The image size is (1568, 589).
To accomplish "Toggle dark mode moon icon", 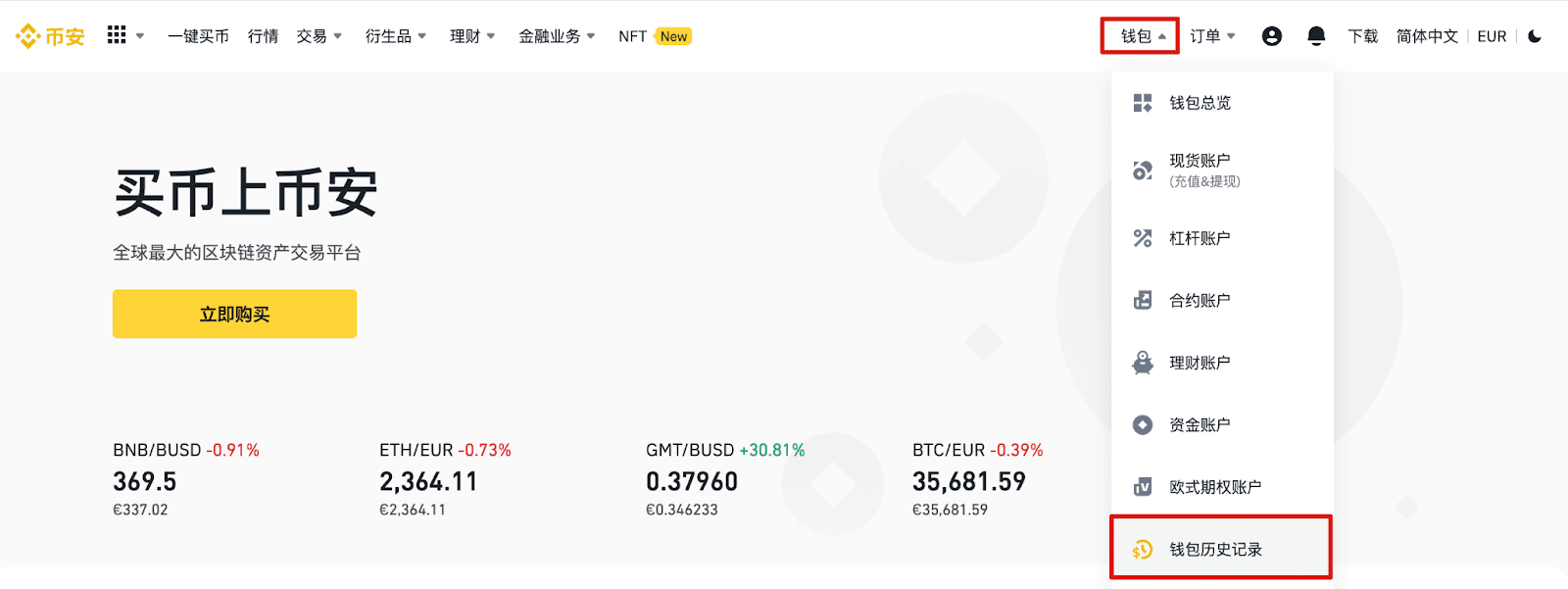I will [x=1535, y=36].
